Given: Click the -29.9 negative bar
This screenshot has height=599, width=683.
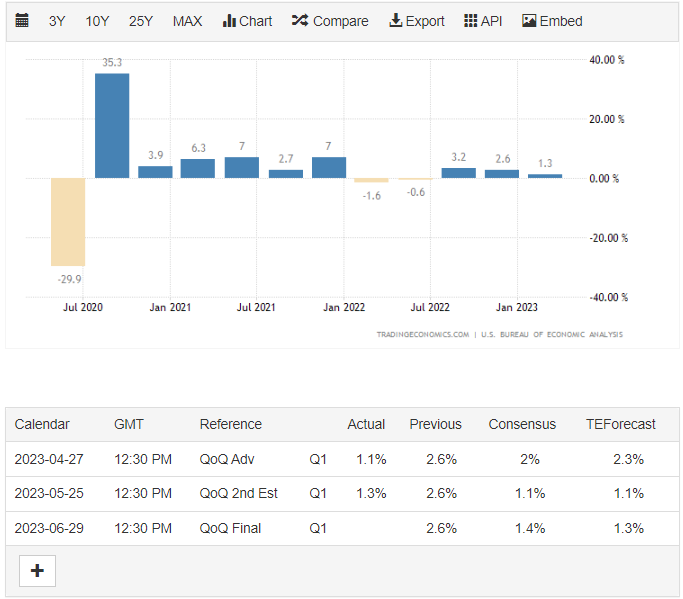Looking at the screenshot, I should (68, 221).
